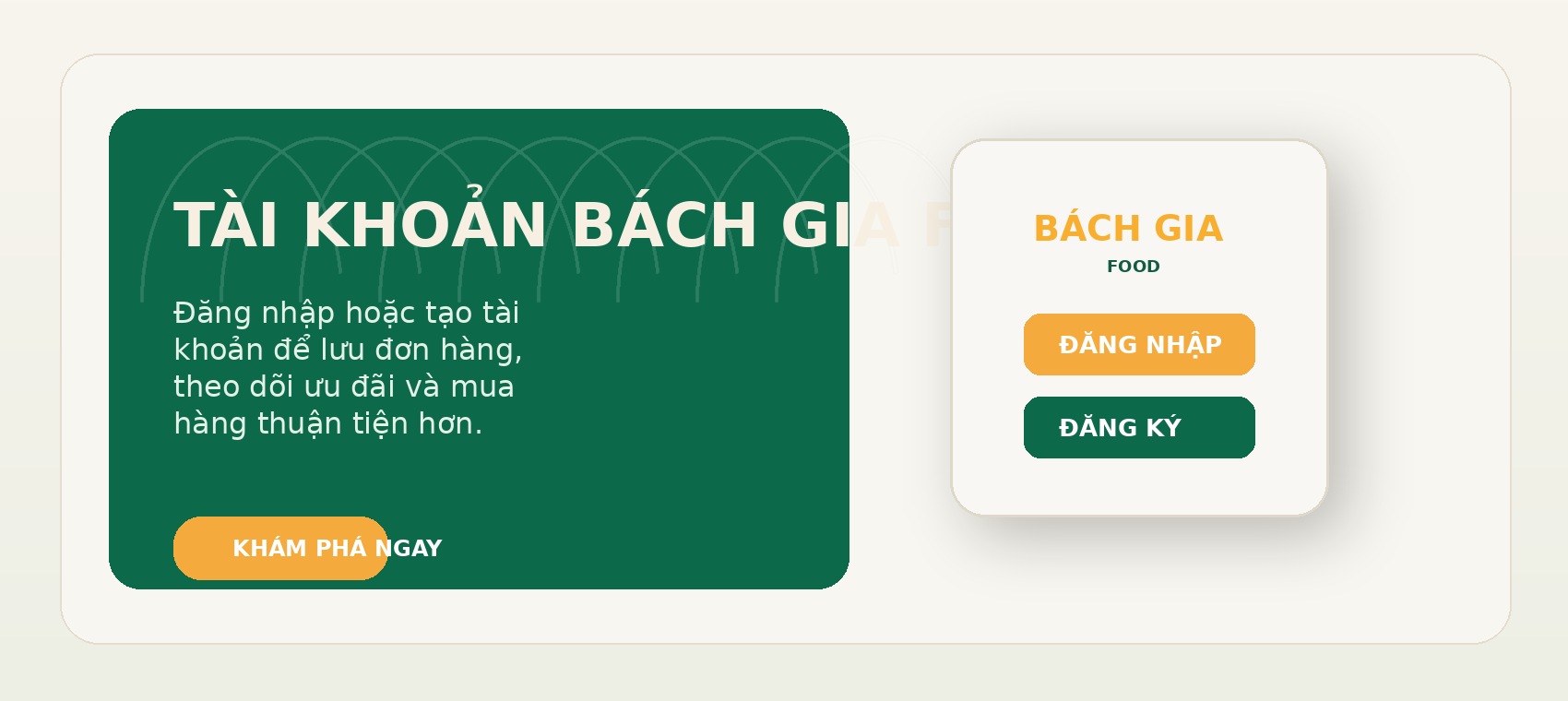Click the line "hàng thuận tiện hơn."

327,423
